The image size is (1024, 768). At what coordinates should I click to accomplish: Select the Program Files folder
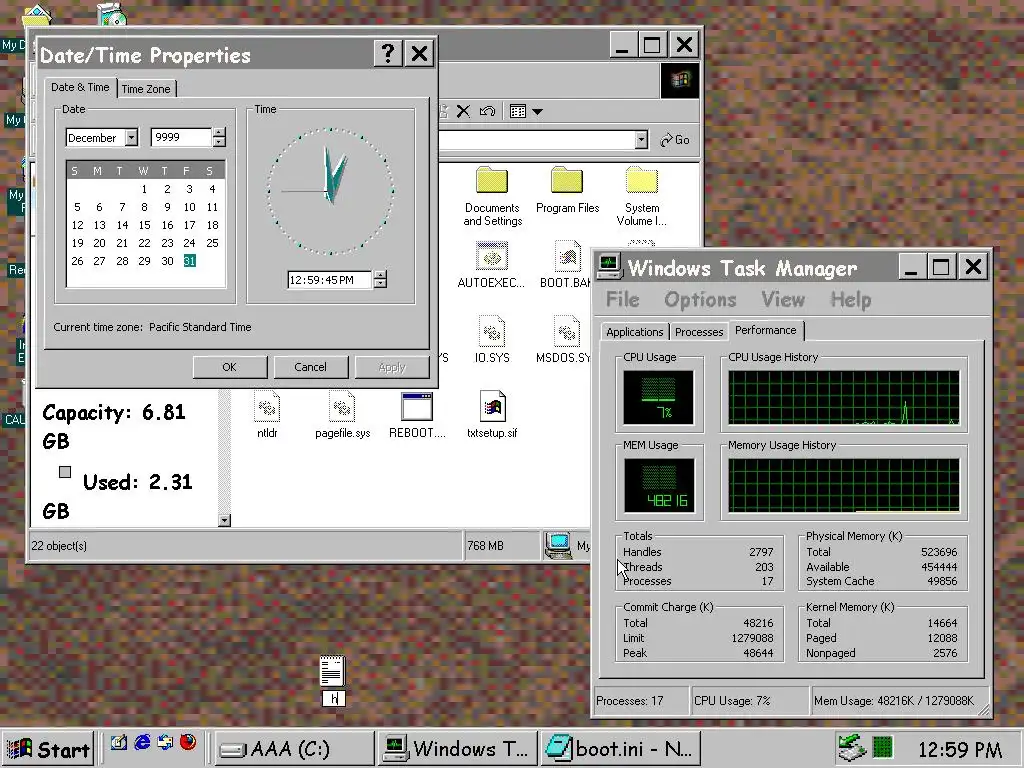point(567,190)
